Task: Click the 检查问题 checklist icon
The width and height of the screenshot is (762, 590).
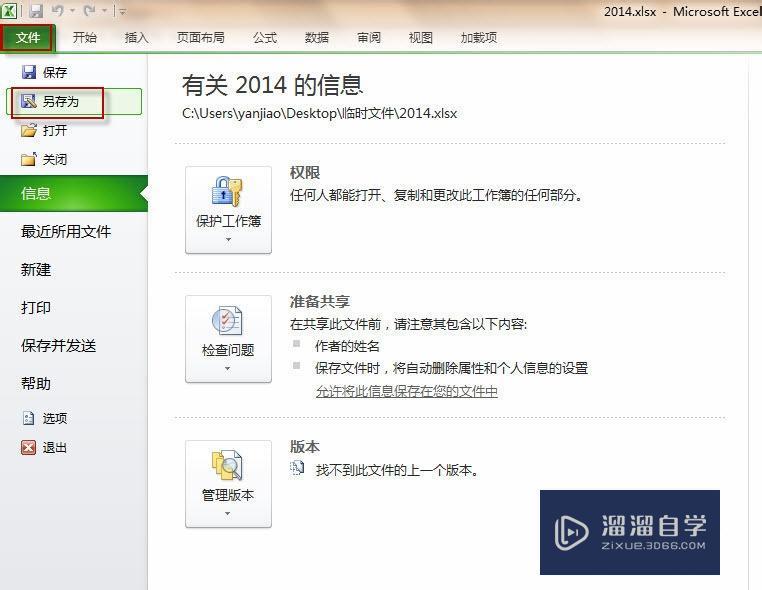Action: click(x=227, y=321)
